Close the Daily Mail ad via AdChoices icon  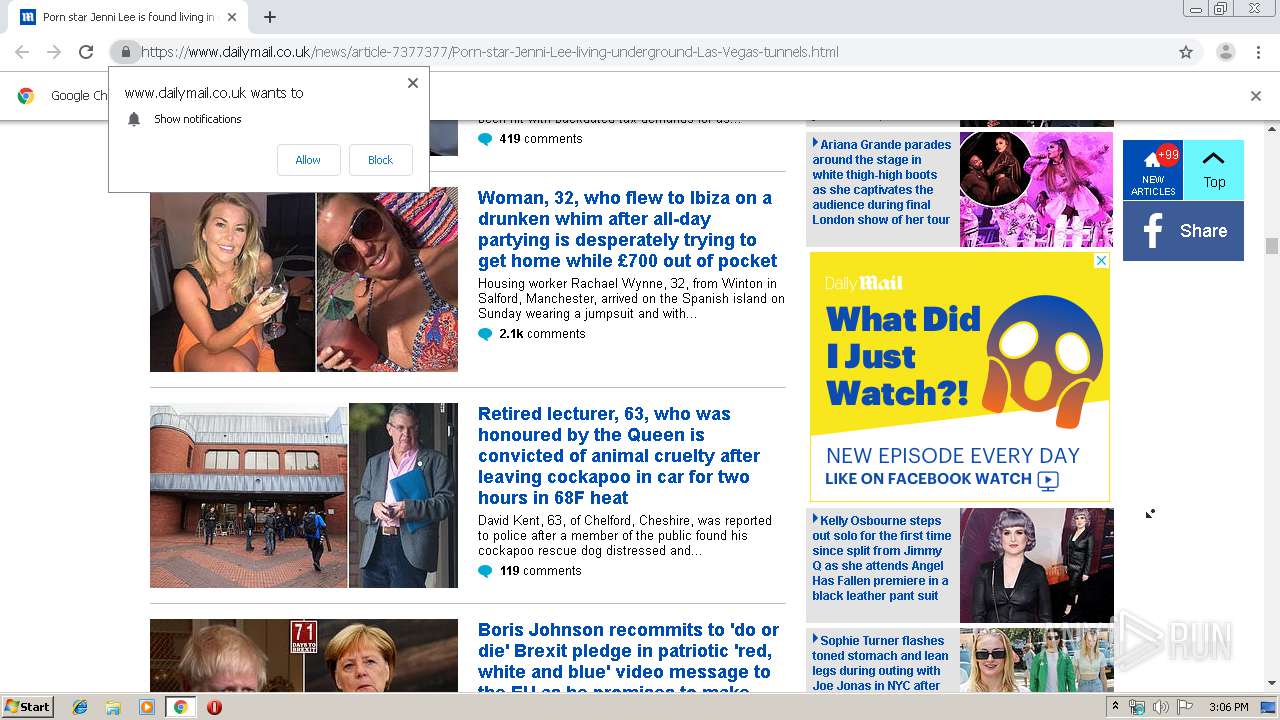(1101, 260)
